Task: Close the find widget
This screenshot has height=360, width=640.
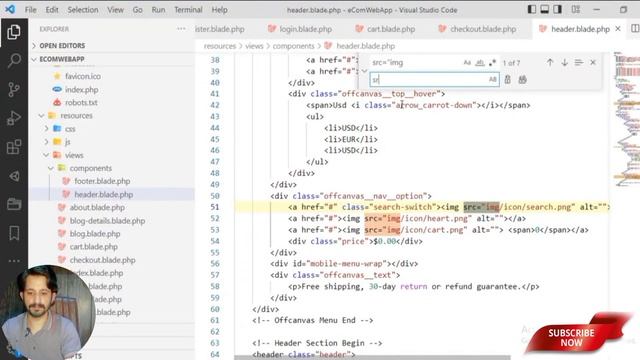Action: coord(593,62)
